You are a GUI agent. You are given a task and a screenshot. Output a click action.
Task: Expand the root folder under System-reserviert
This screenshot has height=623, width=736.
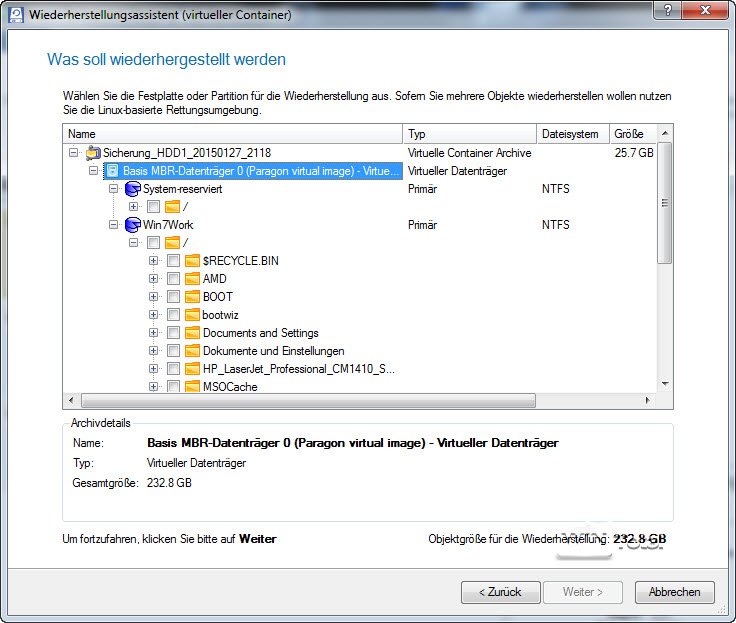[x=133, y=207]
